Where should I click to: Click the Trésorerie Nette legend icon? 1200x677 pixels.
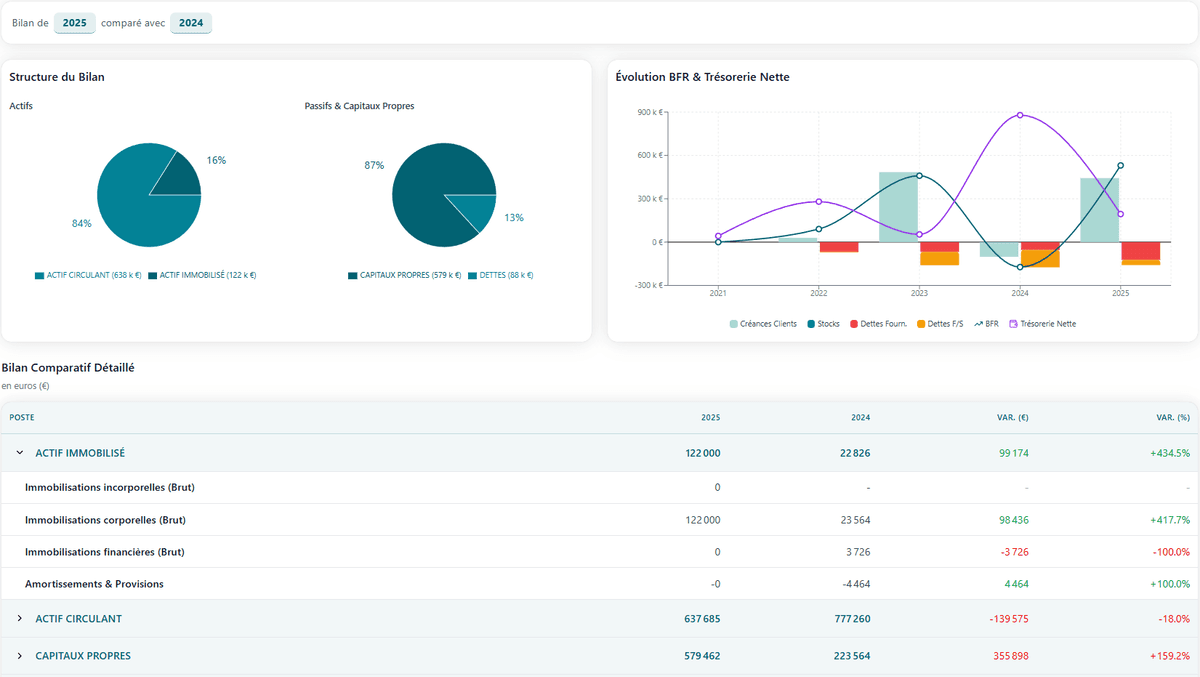click(1014, 324)
